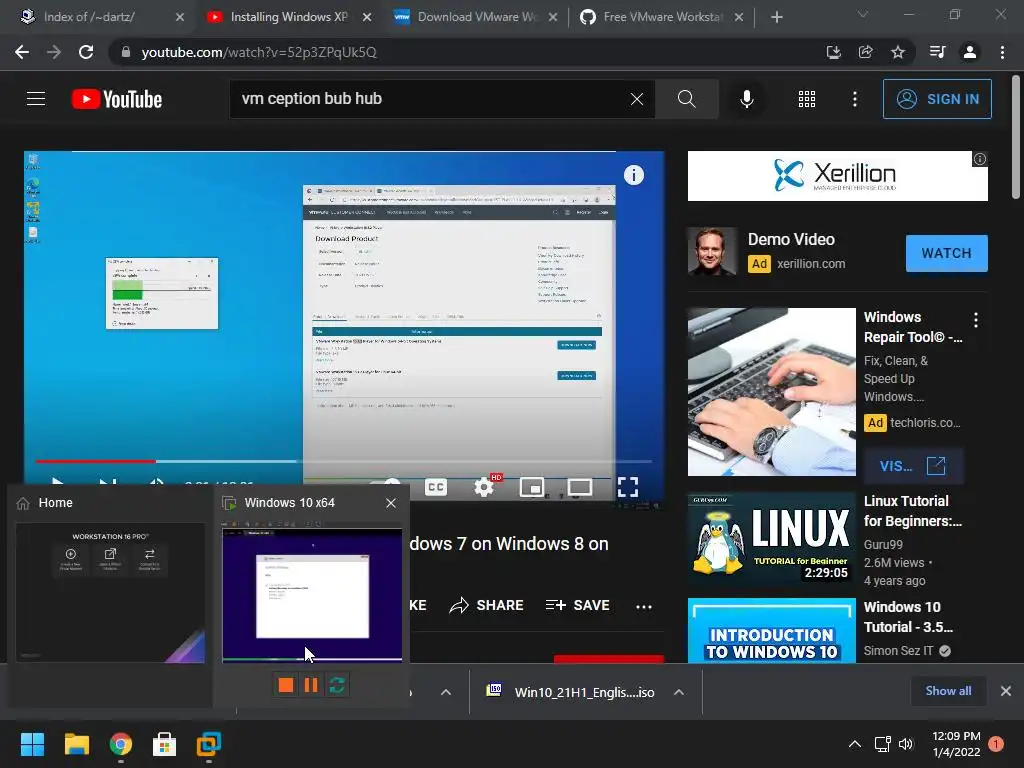Open Linux Tutorial for Beginners thumbnail

click(x=771, y=537)
